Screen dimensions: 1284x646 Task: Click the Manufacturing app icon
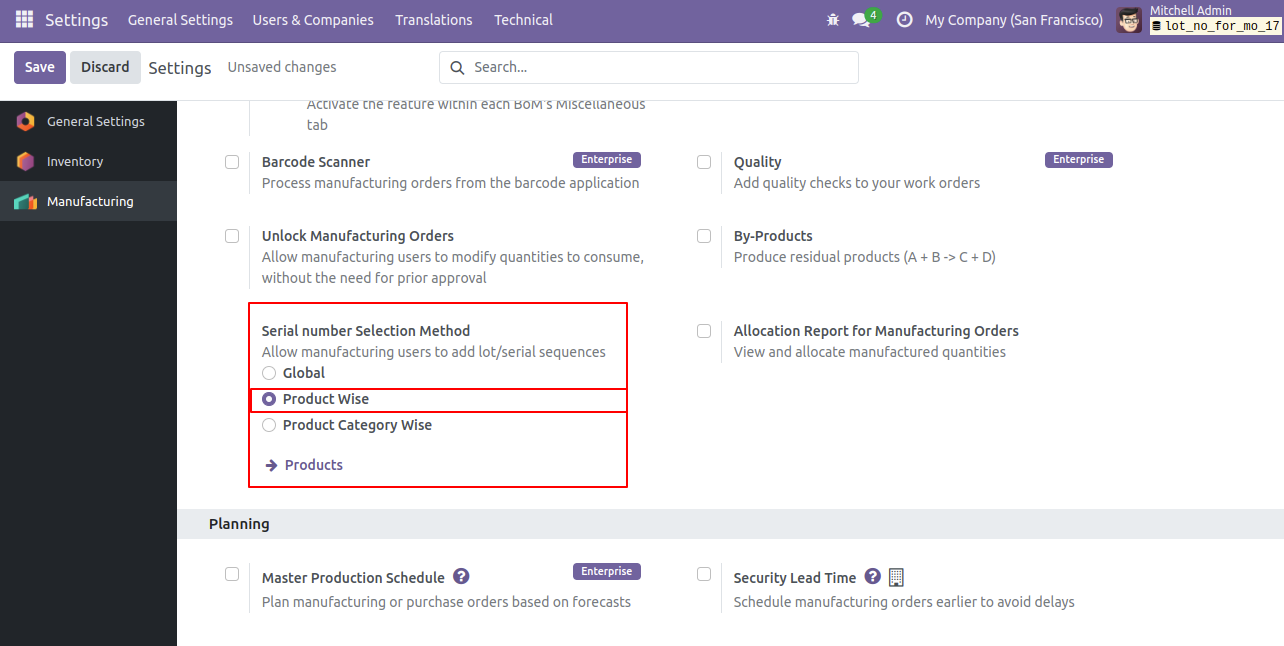(26, 201)
